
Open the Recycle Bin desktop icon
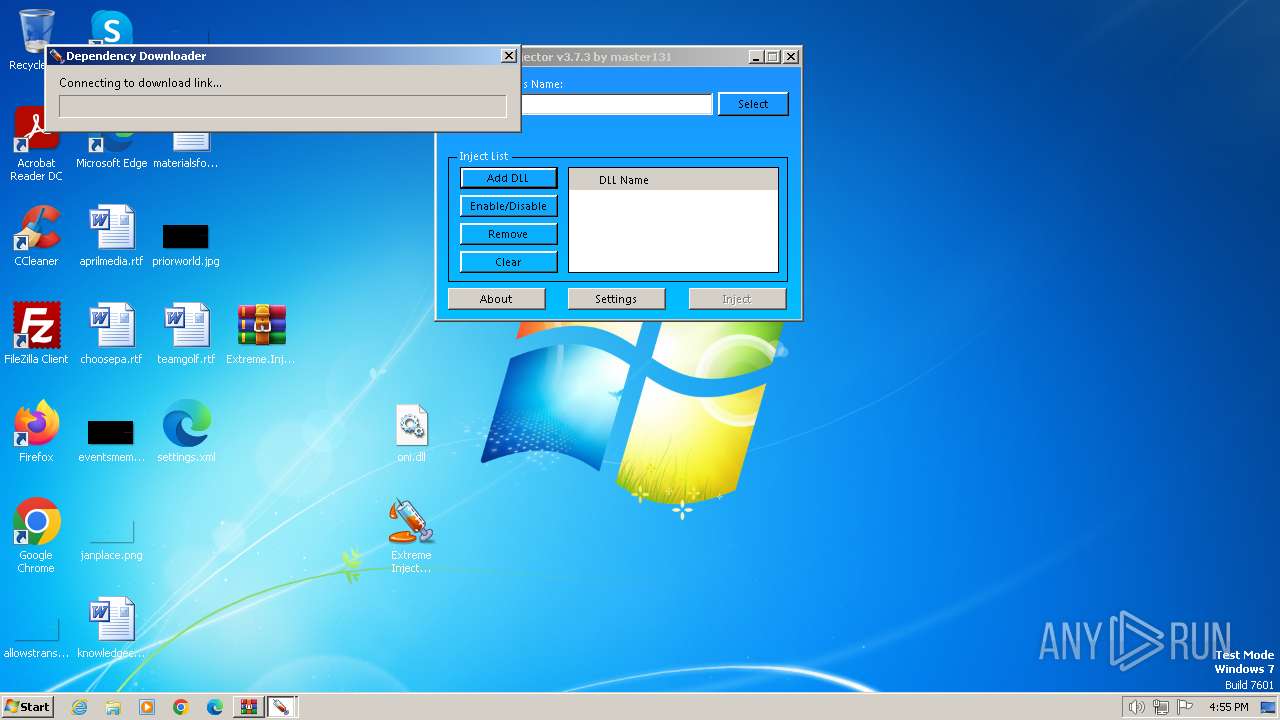36,30
